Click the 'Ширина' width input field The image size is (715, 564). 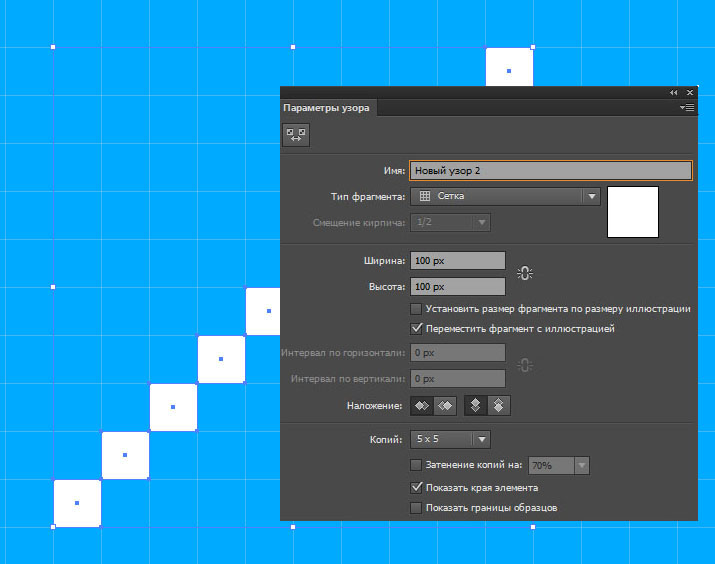457,260
